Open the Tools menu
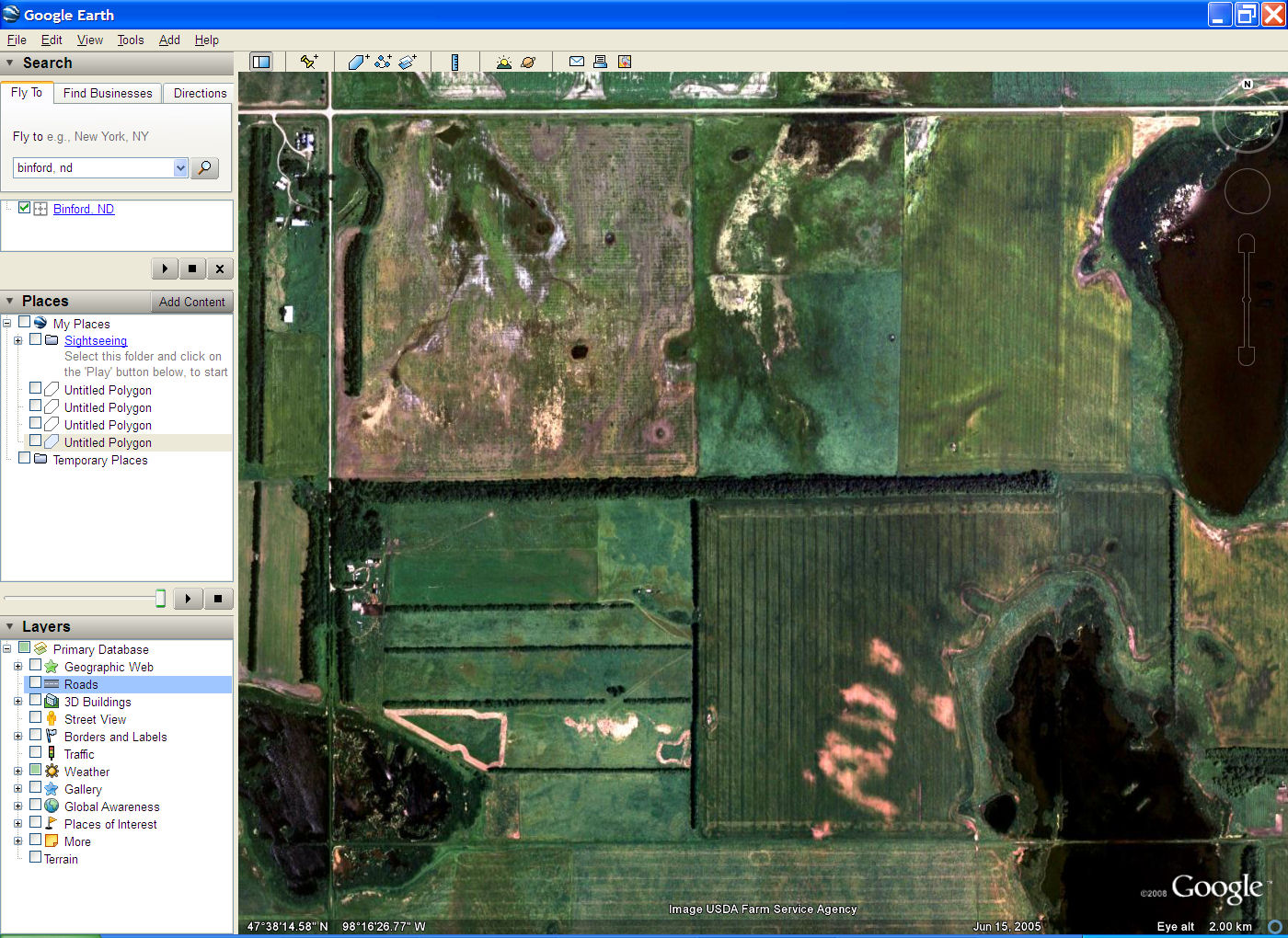This screenshot has height=938, width=1288. [x=131, y=40]
